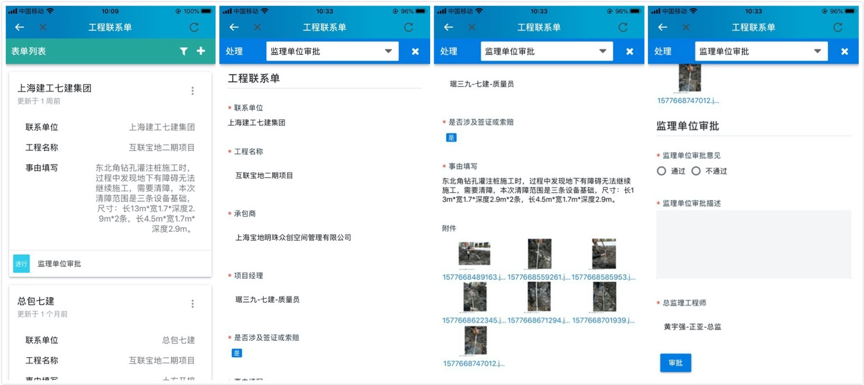Open 1577668747012.j... link above 监理单位审批 heading
The width and height of the screenshot is (864, 385).
pyautogui.click(x=688, y=100)
